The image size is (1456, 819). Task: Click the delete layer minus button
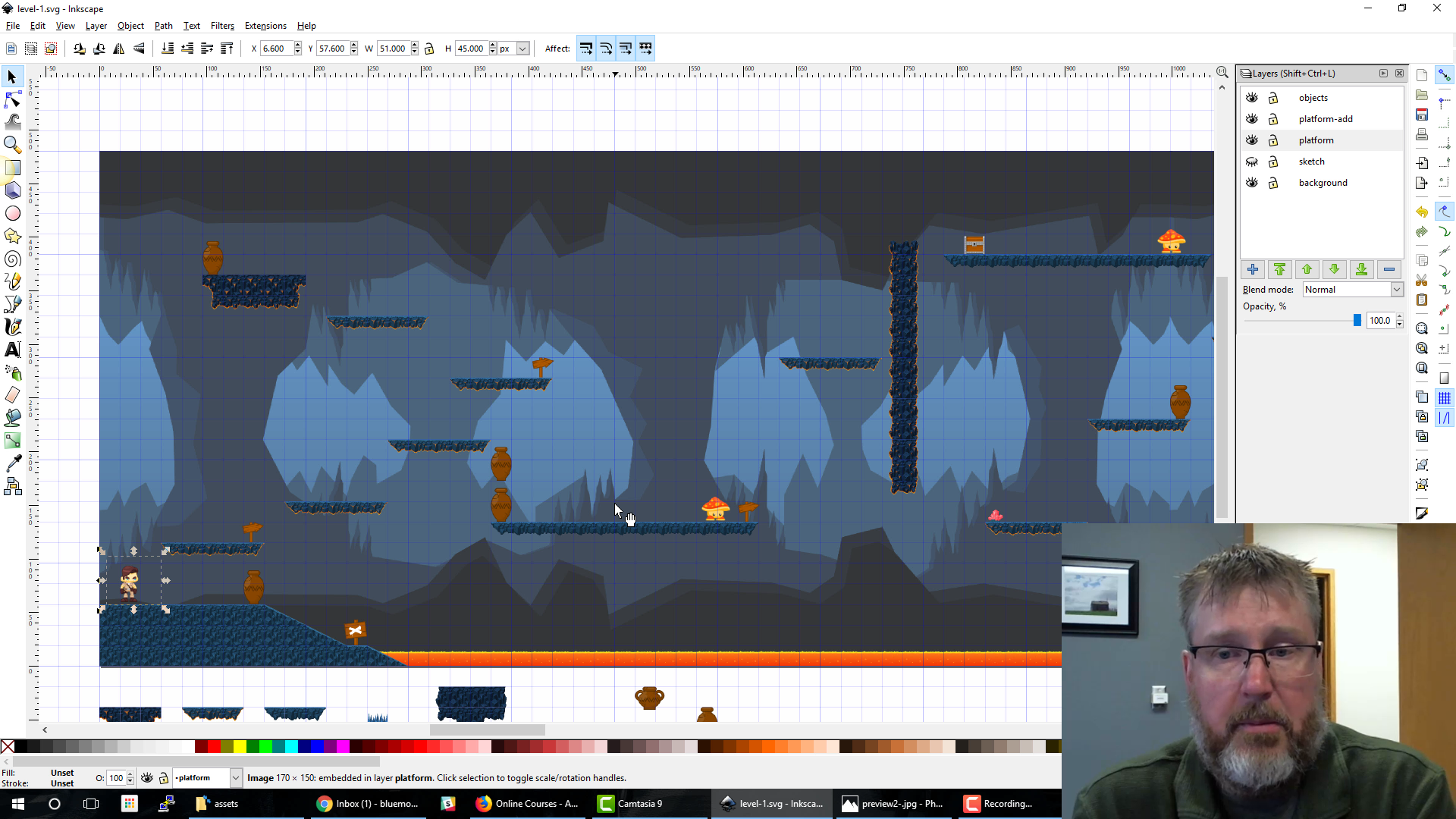click(x=1389, y=269)
